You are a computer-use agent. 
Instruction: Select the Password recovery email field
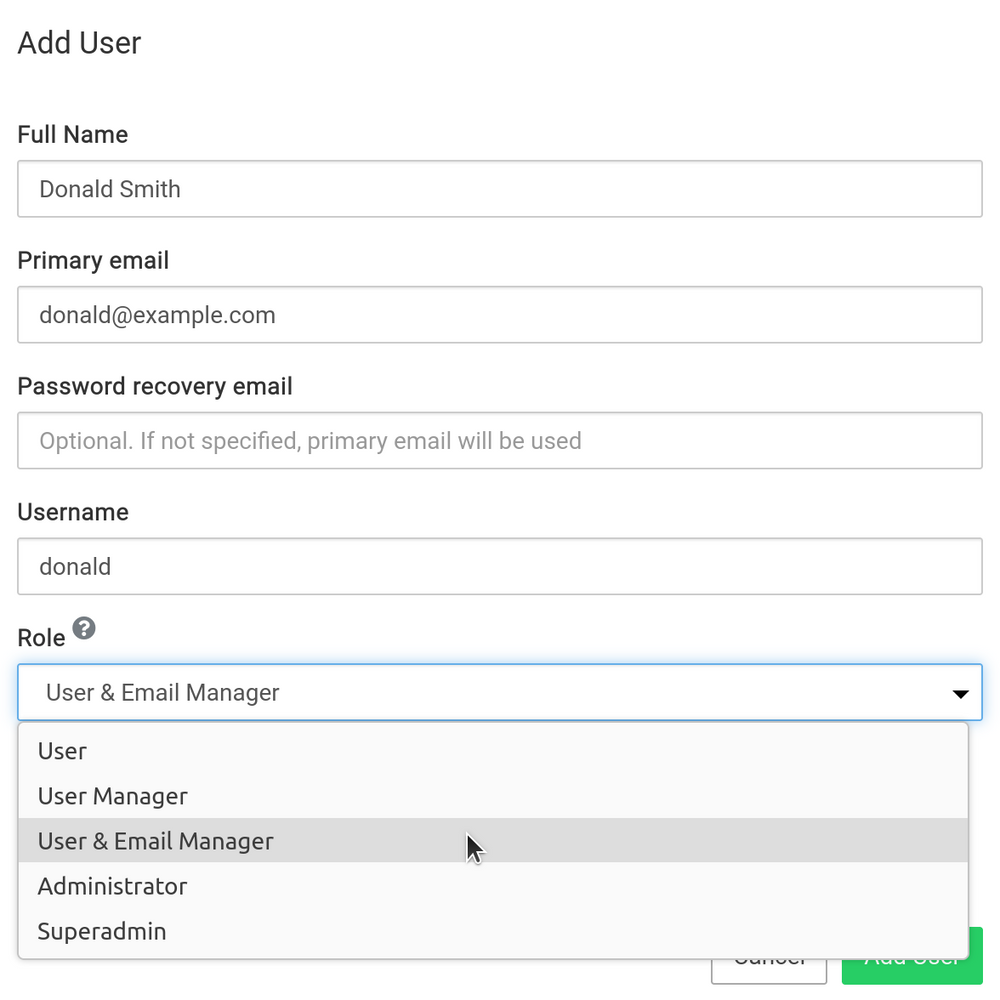500,441
